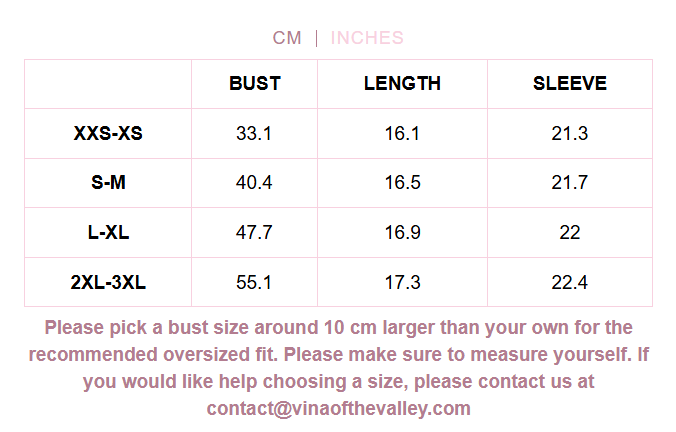Viewport: 676px width, 432px height.
Task: Click the L-XL size row label
Action: point(108,233)
